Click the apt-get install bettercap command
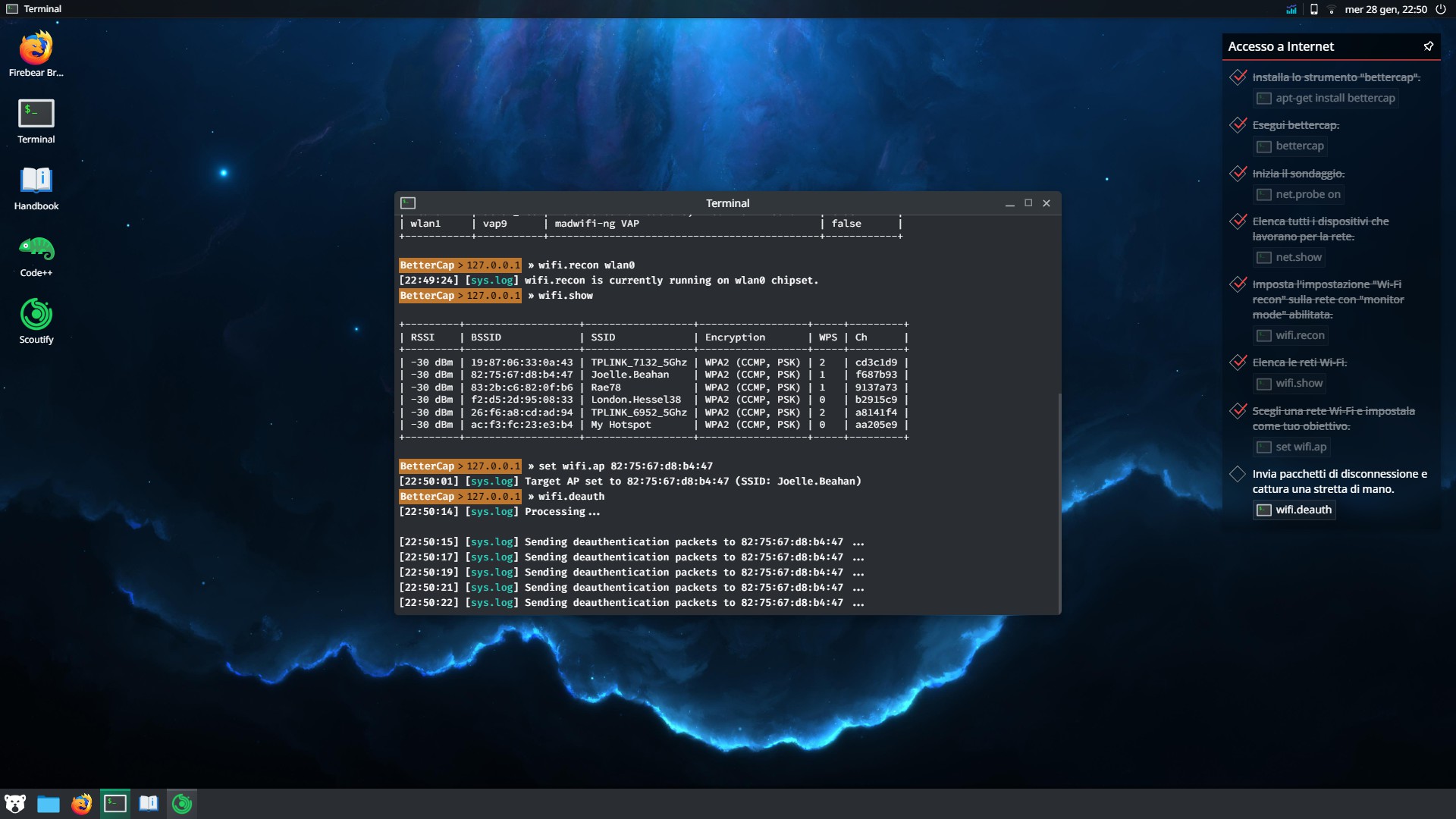The image size is (1456, 819). click(x=1326, y=98)
